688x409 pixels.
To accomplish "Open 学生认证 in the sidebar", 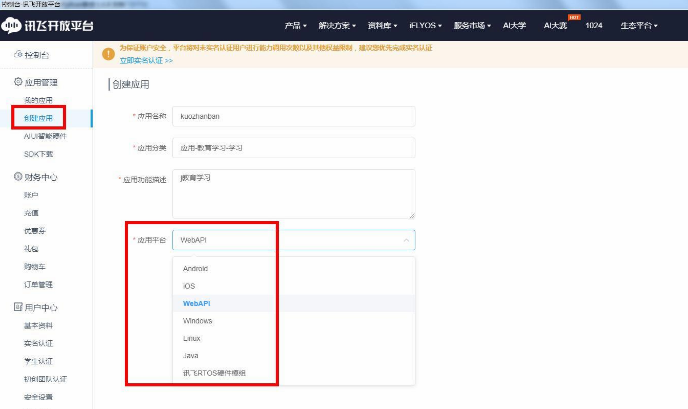I will coord(38,361).
